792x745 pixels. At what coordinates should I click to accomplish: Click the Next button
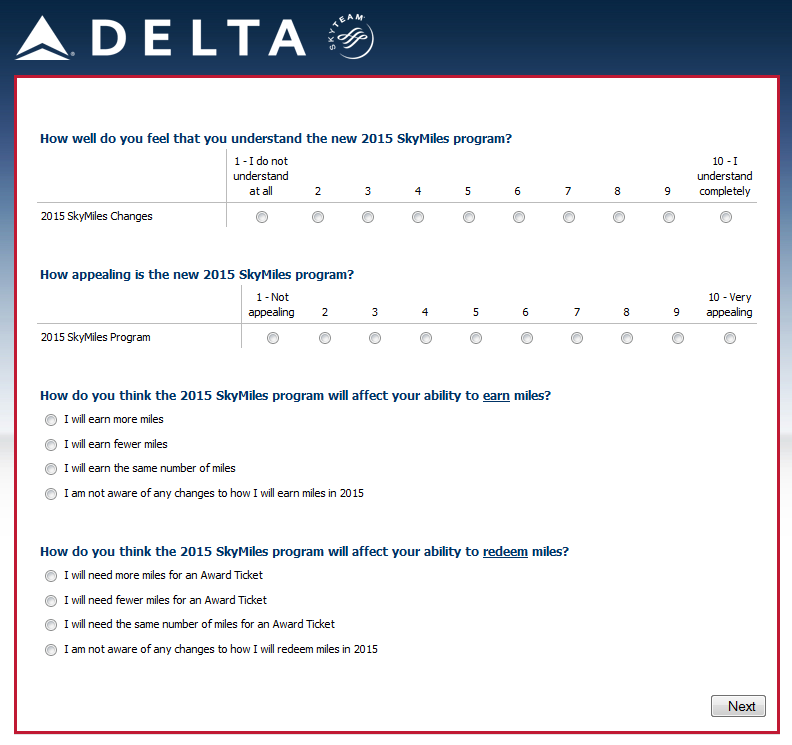pos(738,706)
